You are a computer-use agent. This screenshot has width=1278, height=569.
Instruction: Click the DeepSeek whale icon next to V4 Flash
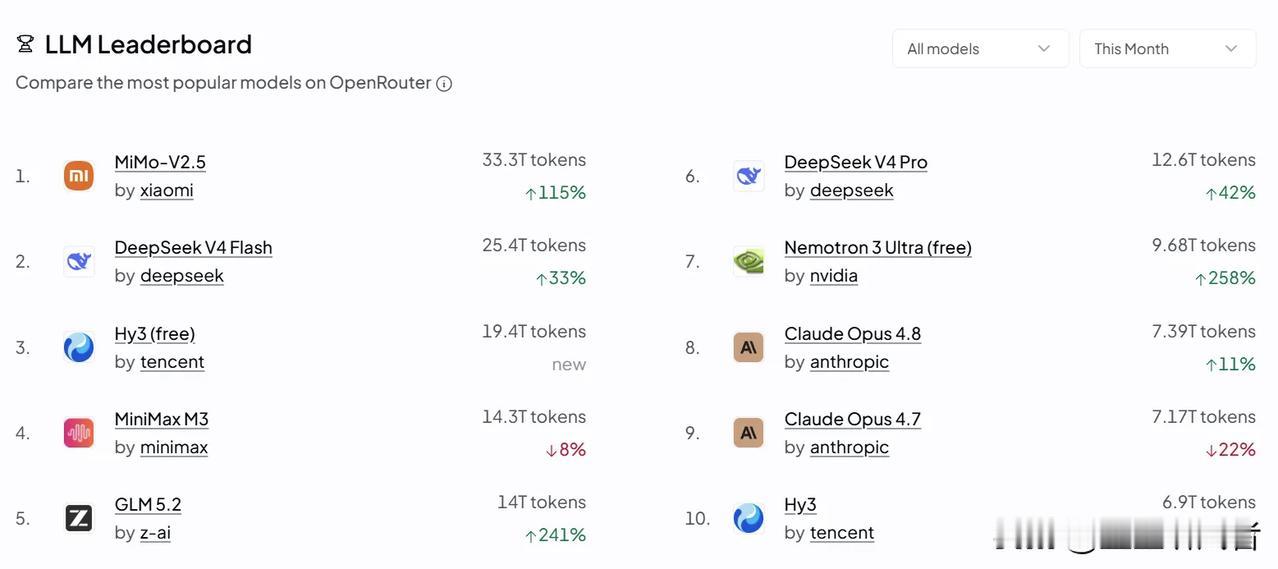point(78,262)
